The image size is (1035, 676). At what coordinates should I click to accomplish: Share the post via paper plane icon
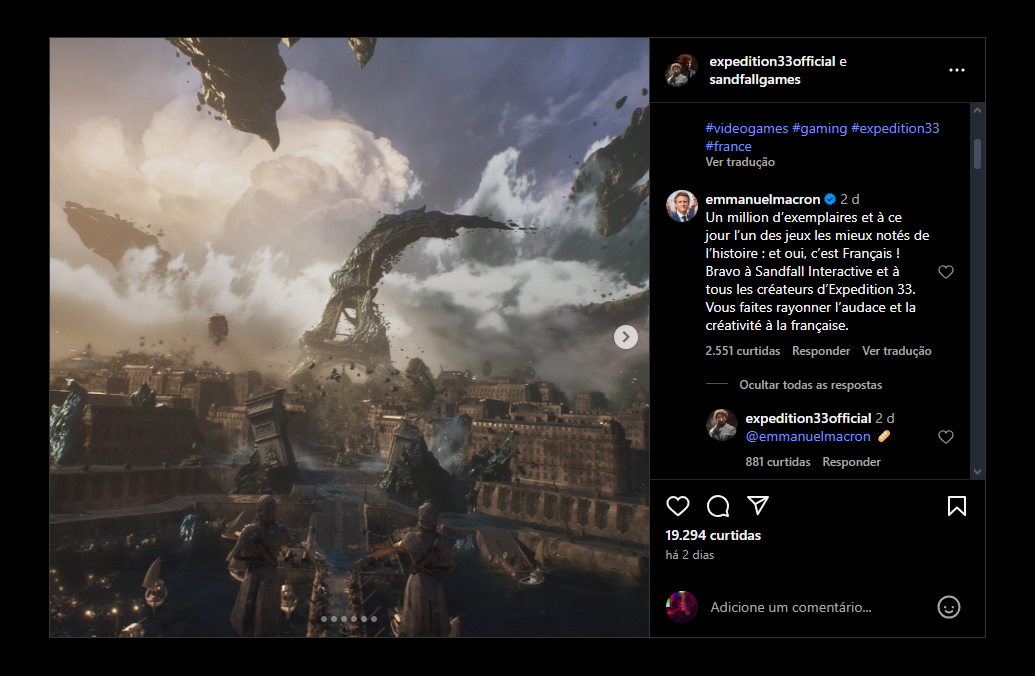(x=758, y=506)
